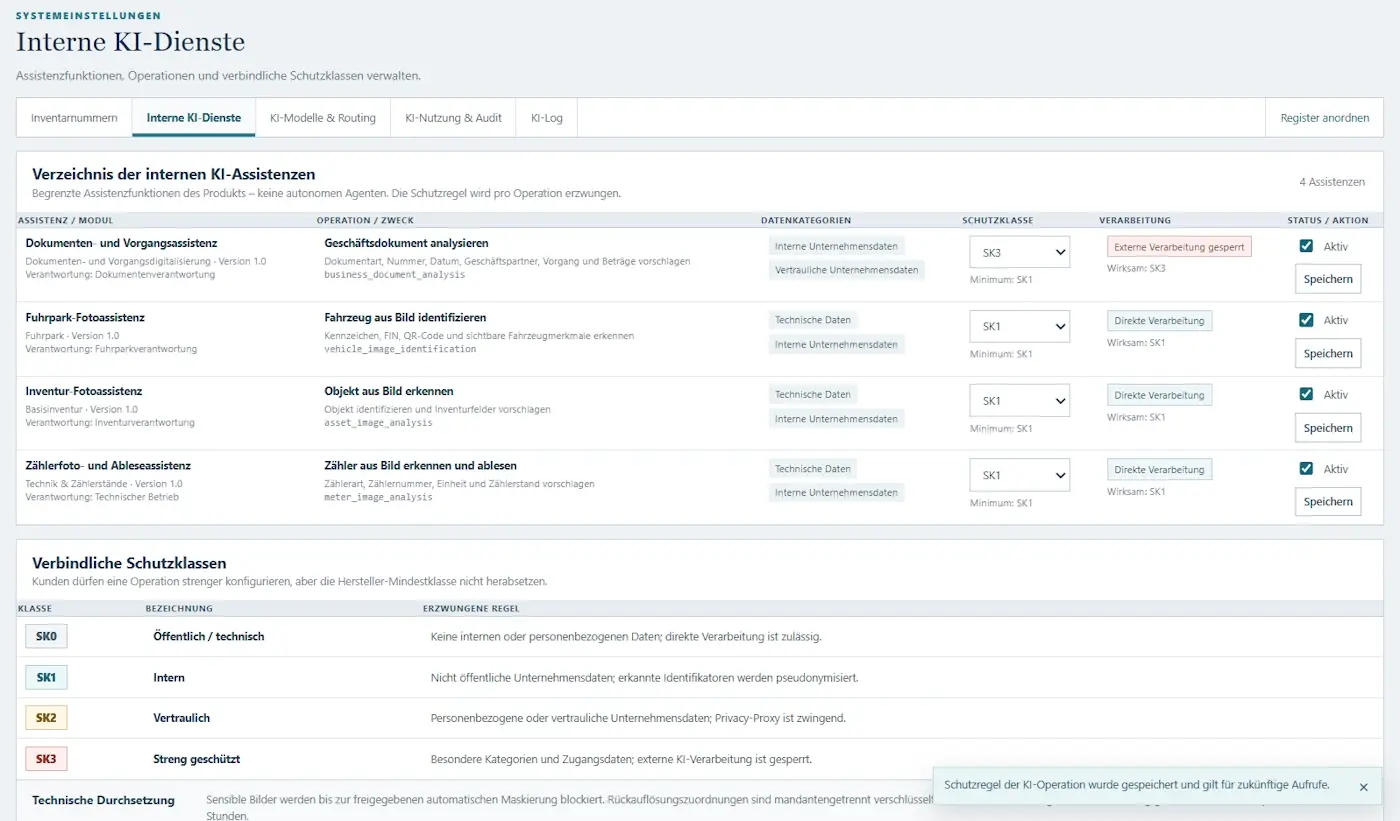The height and width of the screenshot is (821, 1400).
Task: Click the '4 Assistenzen' count label
Action: pos(1332,182)
